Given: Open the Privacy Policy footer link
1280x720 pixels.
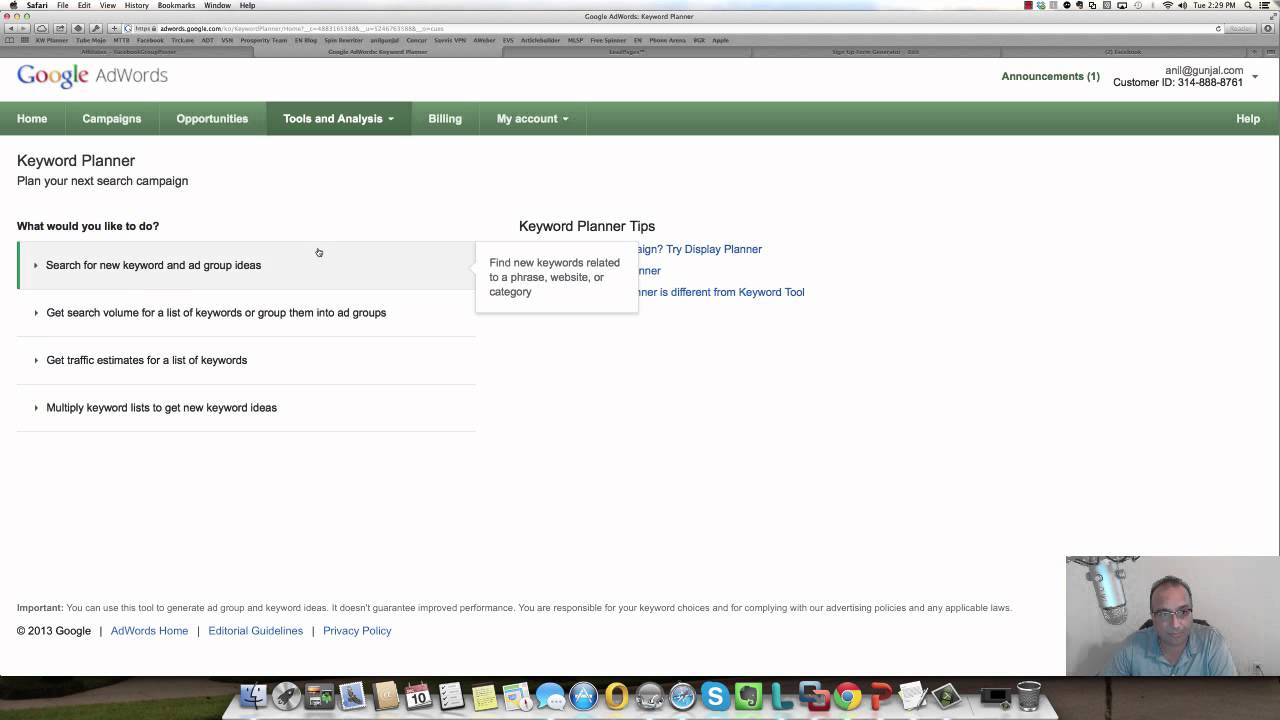Looking at the screenshot, I should pos(357,631).
